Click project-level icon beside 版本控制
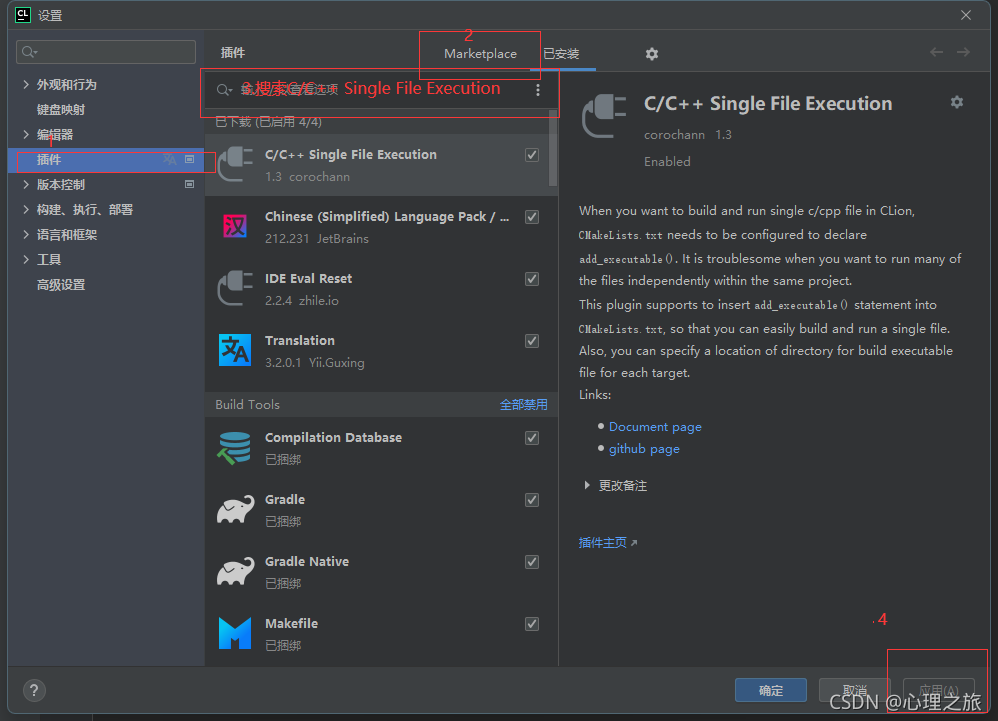This screenshot has height=721, width=998. (x=189, y=184)
